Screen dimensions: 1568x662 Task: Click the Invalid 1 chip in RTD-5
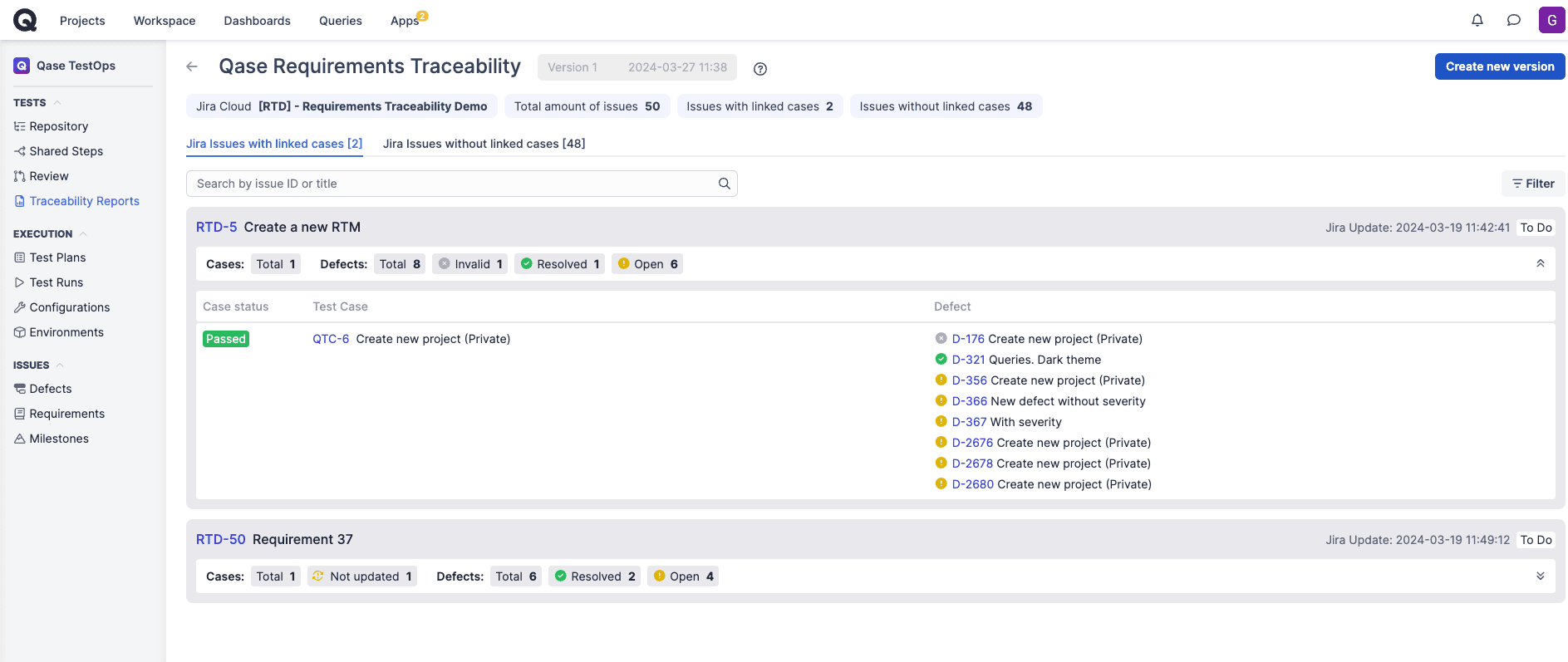469,264
